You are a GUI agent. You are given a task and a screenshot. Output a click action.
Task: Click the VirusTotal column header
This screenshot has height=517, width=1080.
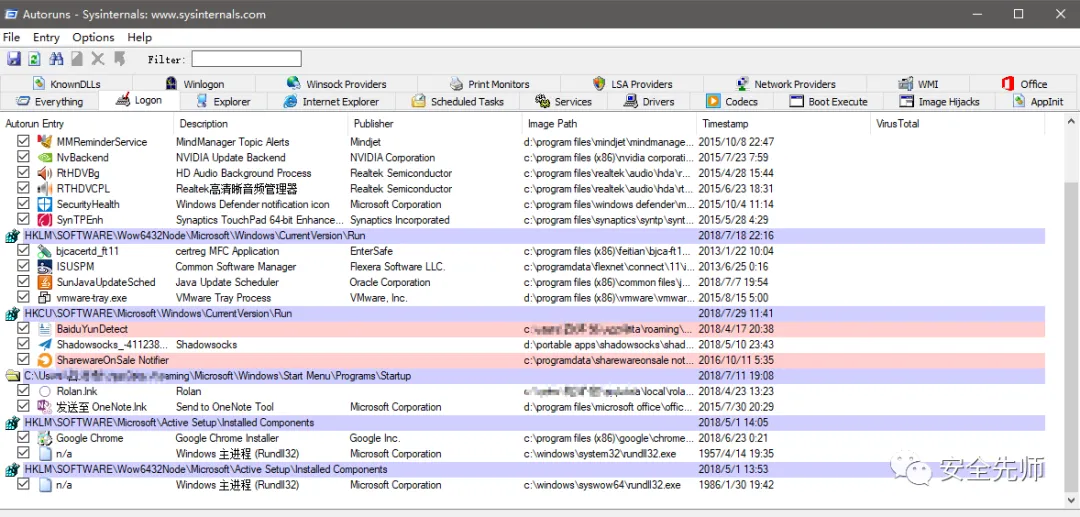pyautogui.click(x=958, y=124)
